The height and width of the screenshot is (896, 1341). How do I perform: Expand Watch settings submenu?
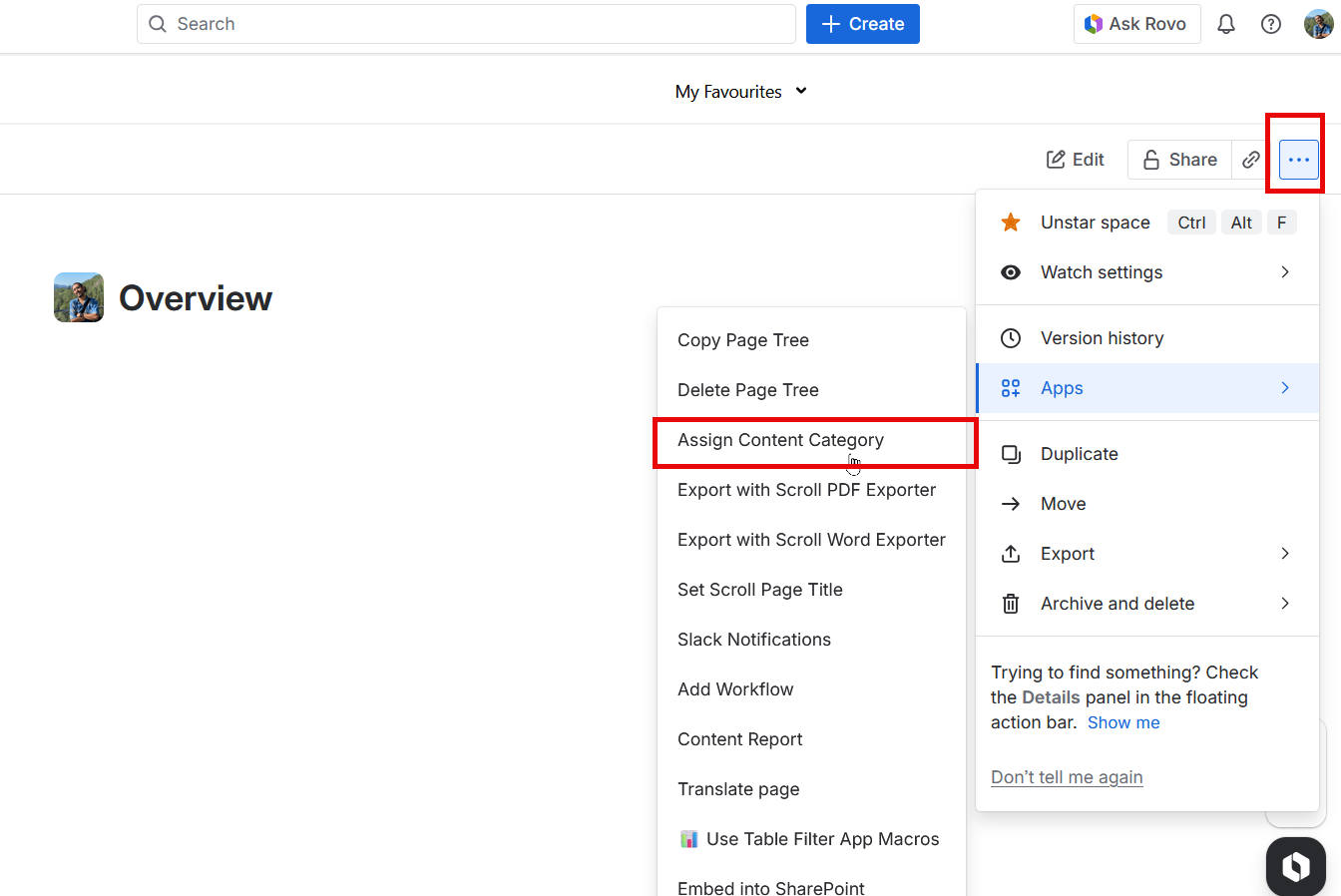click(1147, 272)
